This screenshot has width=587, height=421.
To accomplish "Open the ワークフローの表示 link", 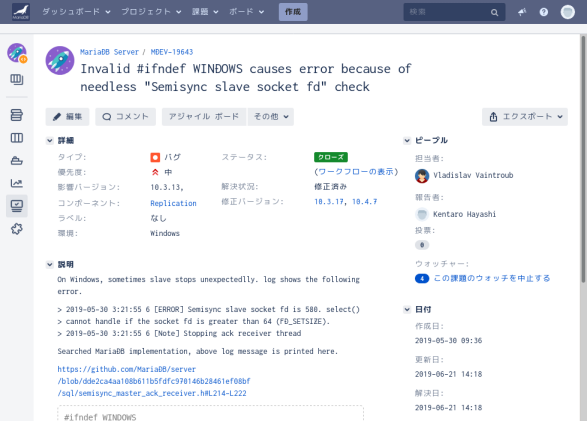I will click(x=356, y=172).
